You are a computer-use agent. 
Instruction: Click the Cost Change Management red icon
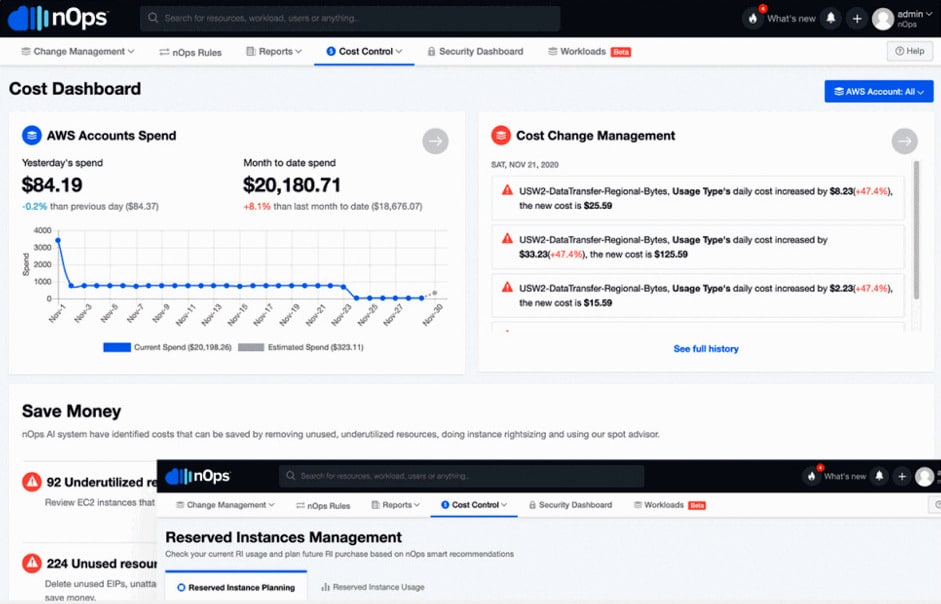501,135
